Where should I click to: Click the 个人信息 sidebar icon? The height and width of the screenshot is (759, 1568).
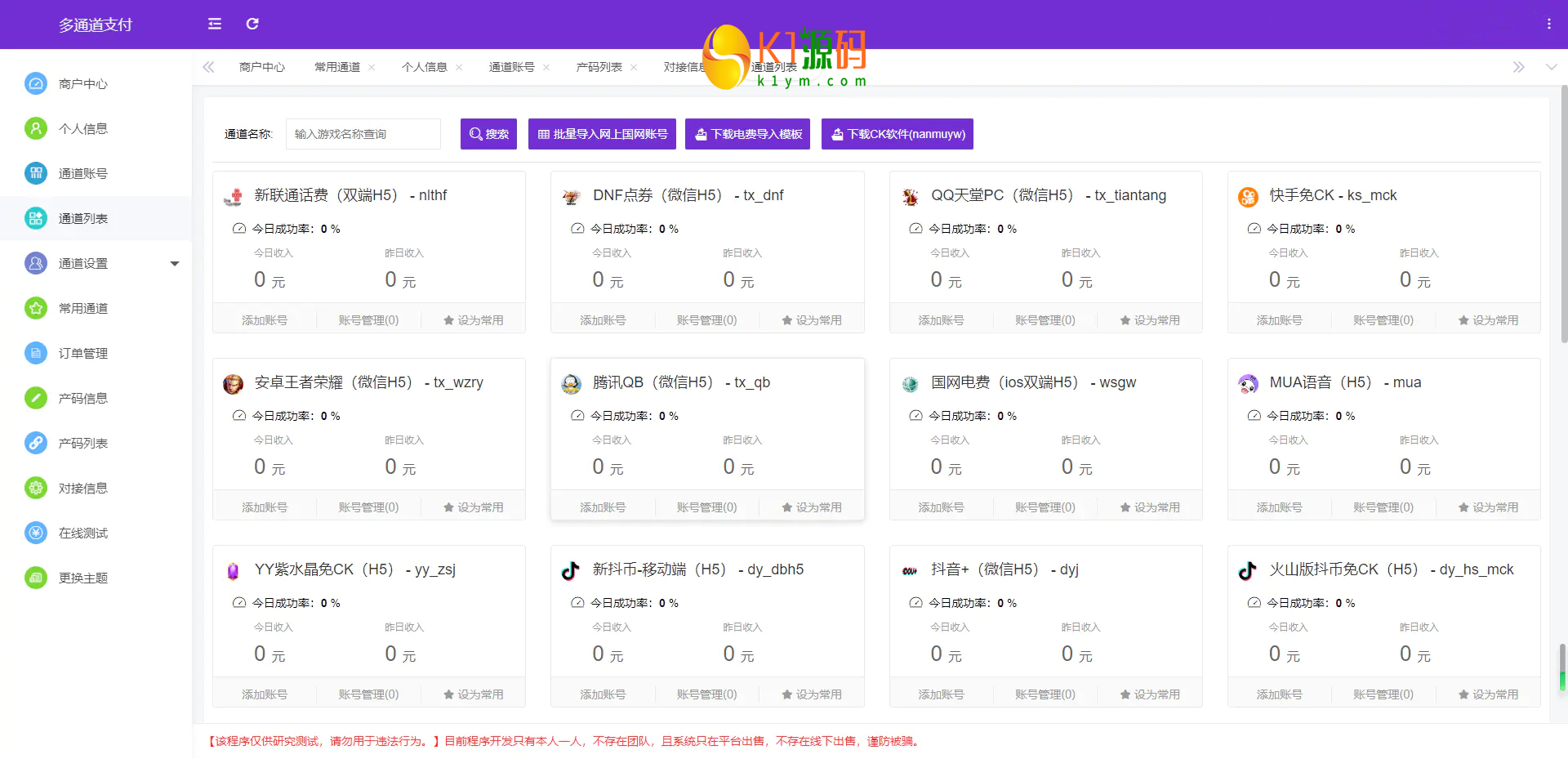(x=35, y=128)
